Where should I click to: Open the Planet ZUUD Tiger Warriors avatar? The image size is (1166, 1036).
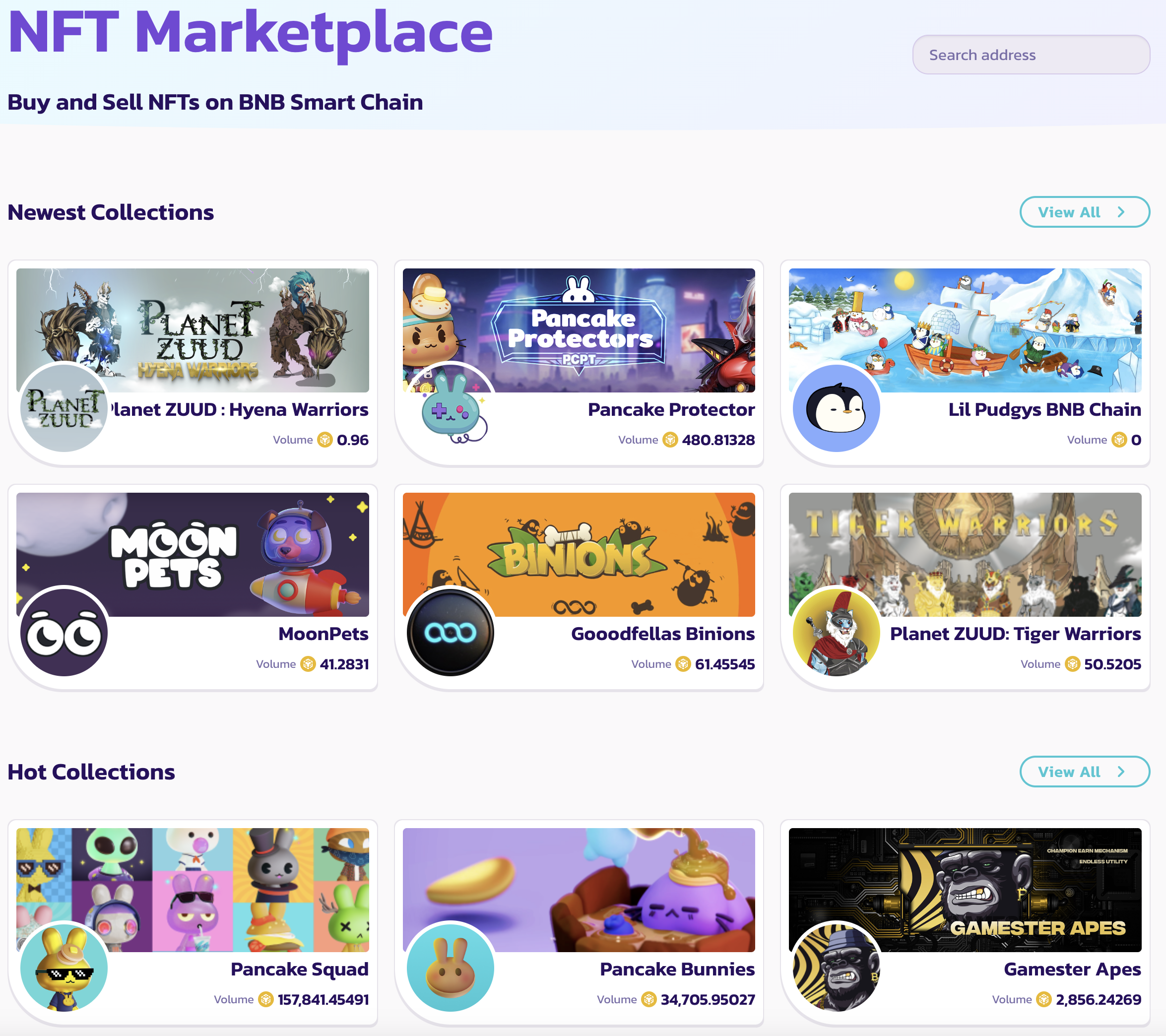(836, 633)
